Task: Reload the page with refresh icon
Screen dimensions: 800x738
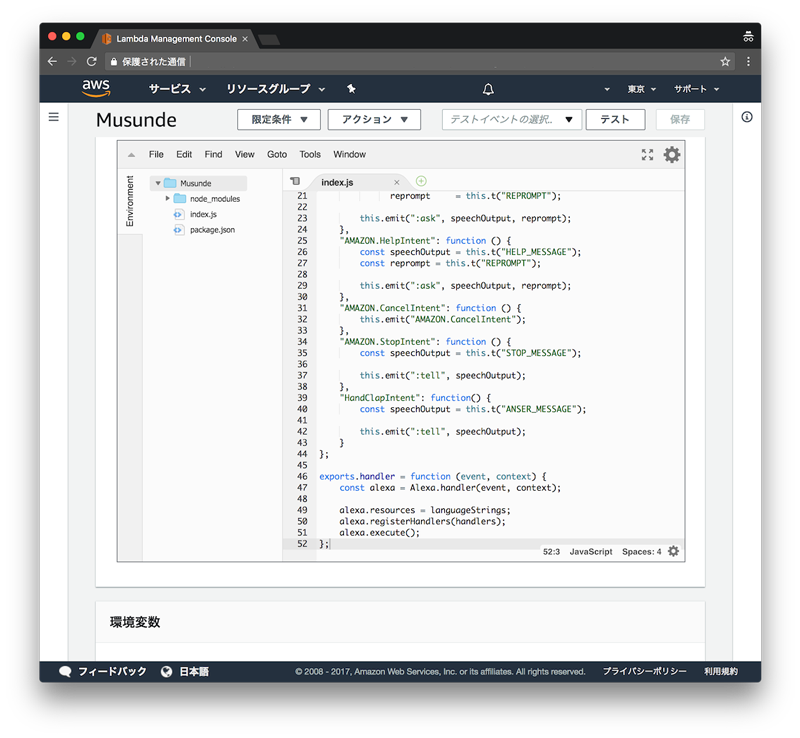Action: click(x=92, y=62)
